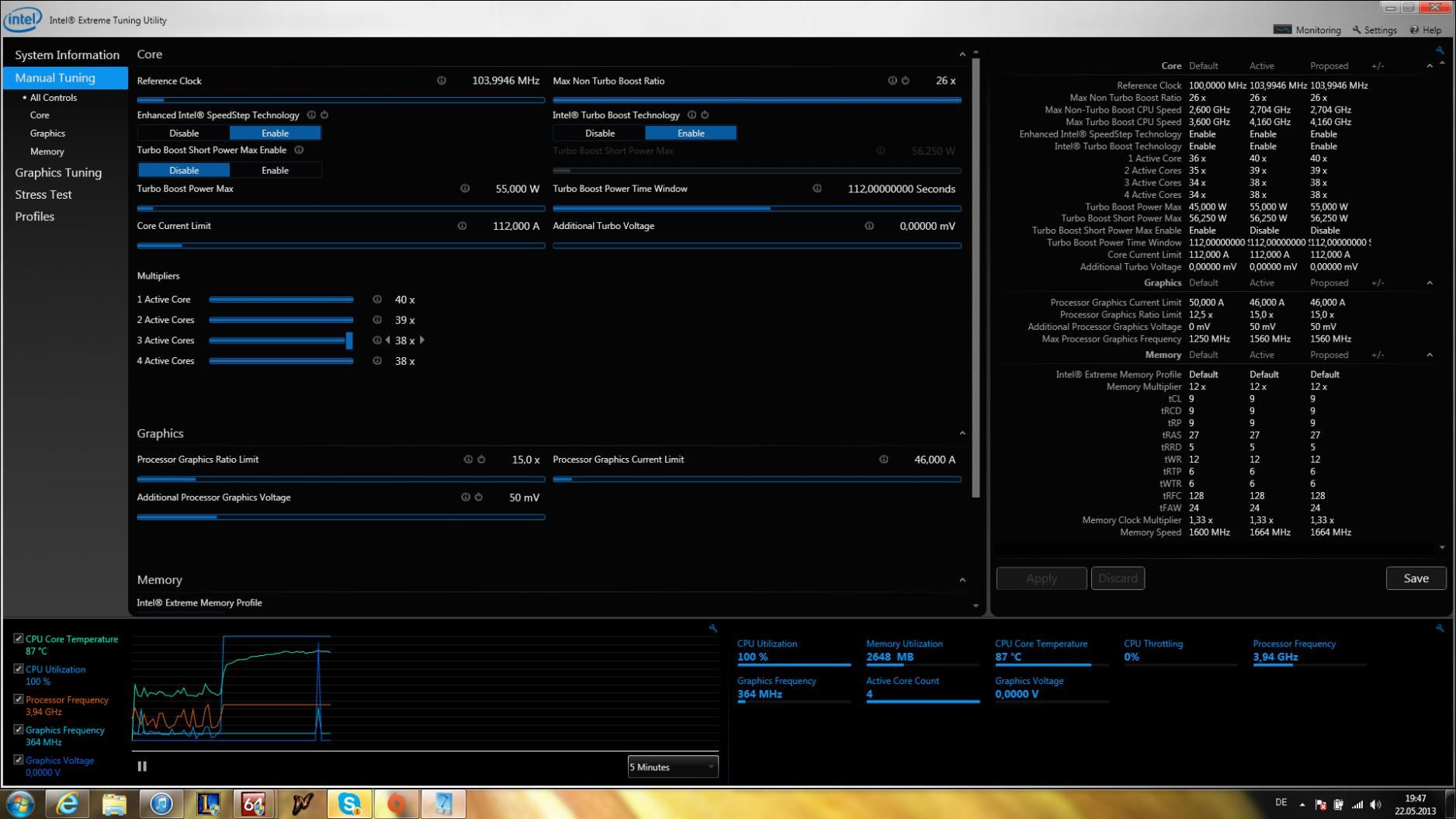Select Memory under Manual Tuning
This screenshot has height=819, width=1456.
click(47, 151)
